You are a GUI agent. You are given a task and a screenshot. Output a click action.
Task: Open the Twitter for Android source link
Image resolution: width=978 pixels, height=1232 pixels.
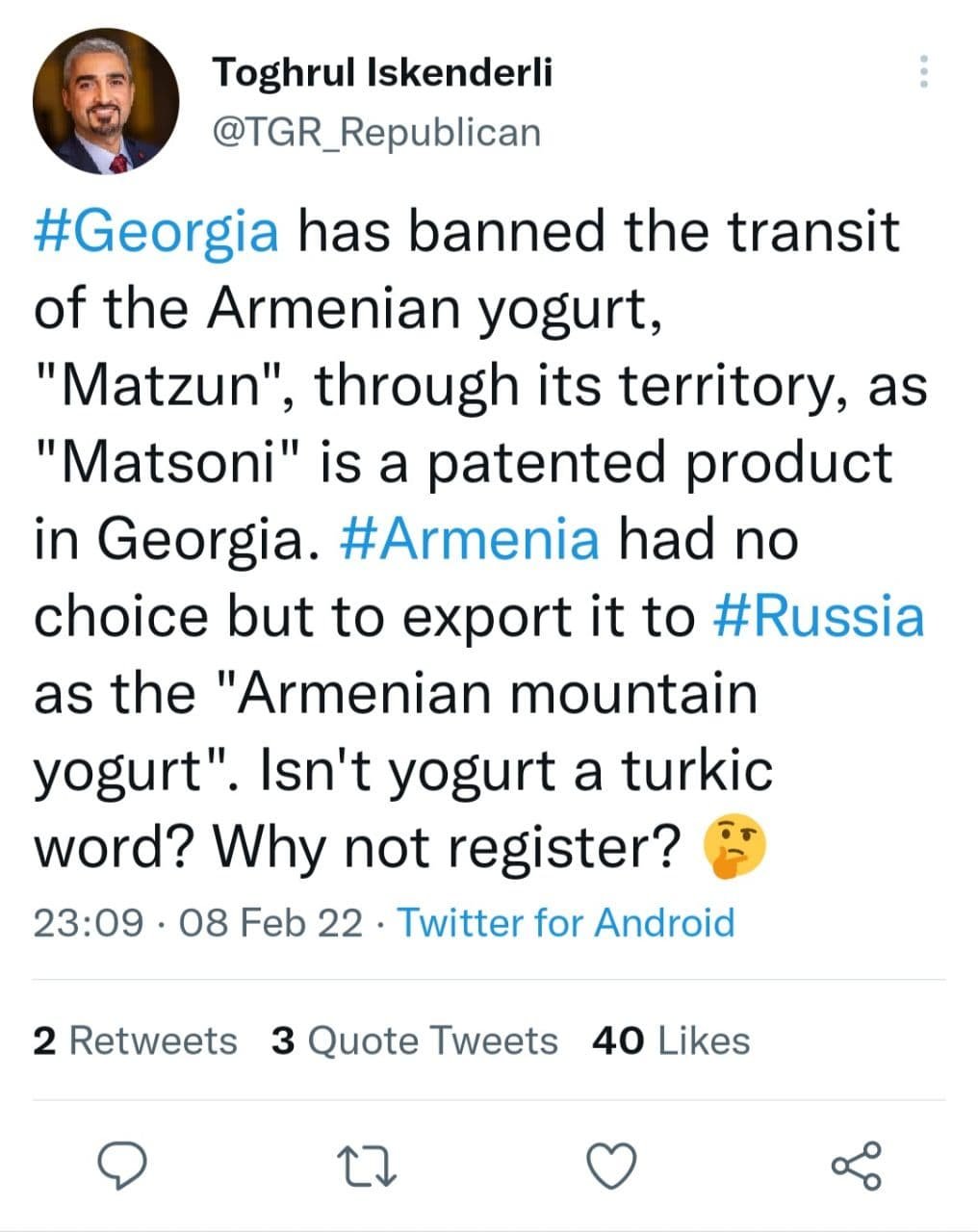[x=566, y=922]
